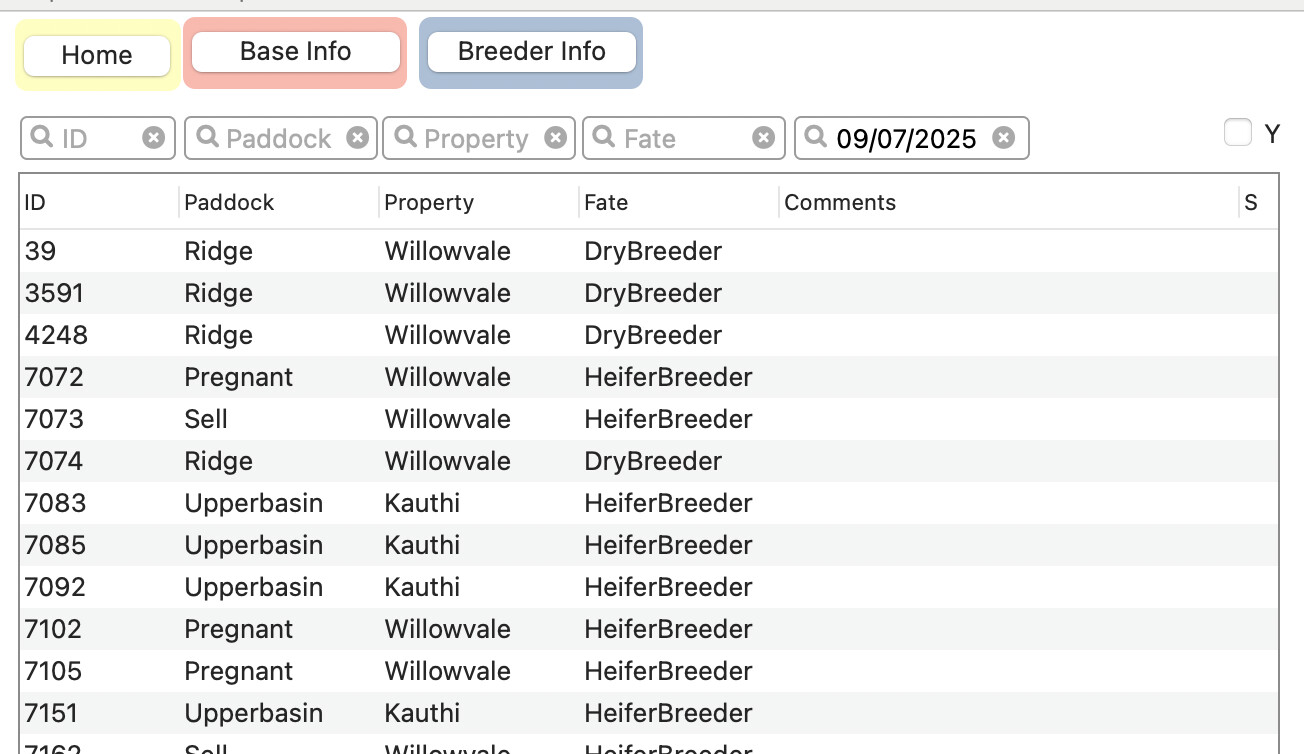Clear the Paddock search field
This screenshot has width=1304, height=754.
tap(357, 138)
